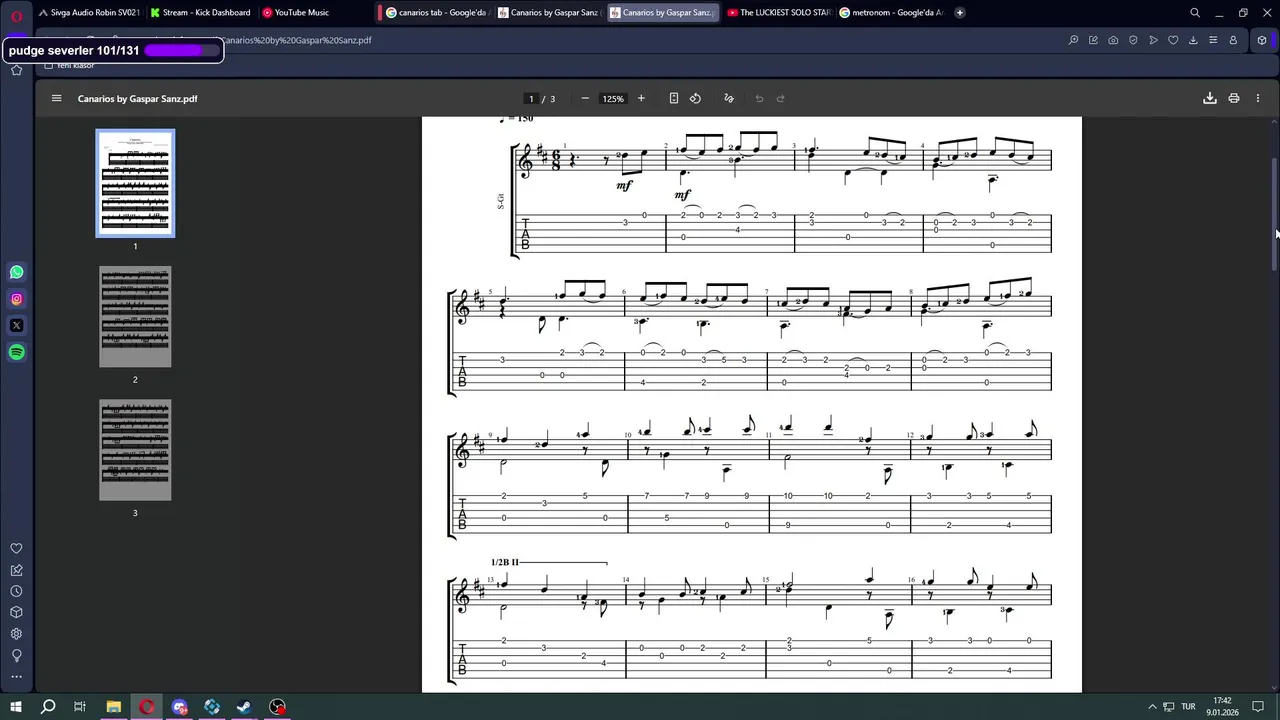This screenshot has height=720, width=1280.
Task: Open Opera settings gear in sidebar
Action: click(x=16, y=634)
